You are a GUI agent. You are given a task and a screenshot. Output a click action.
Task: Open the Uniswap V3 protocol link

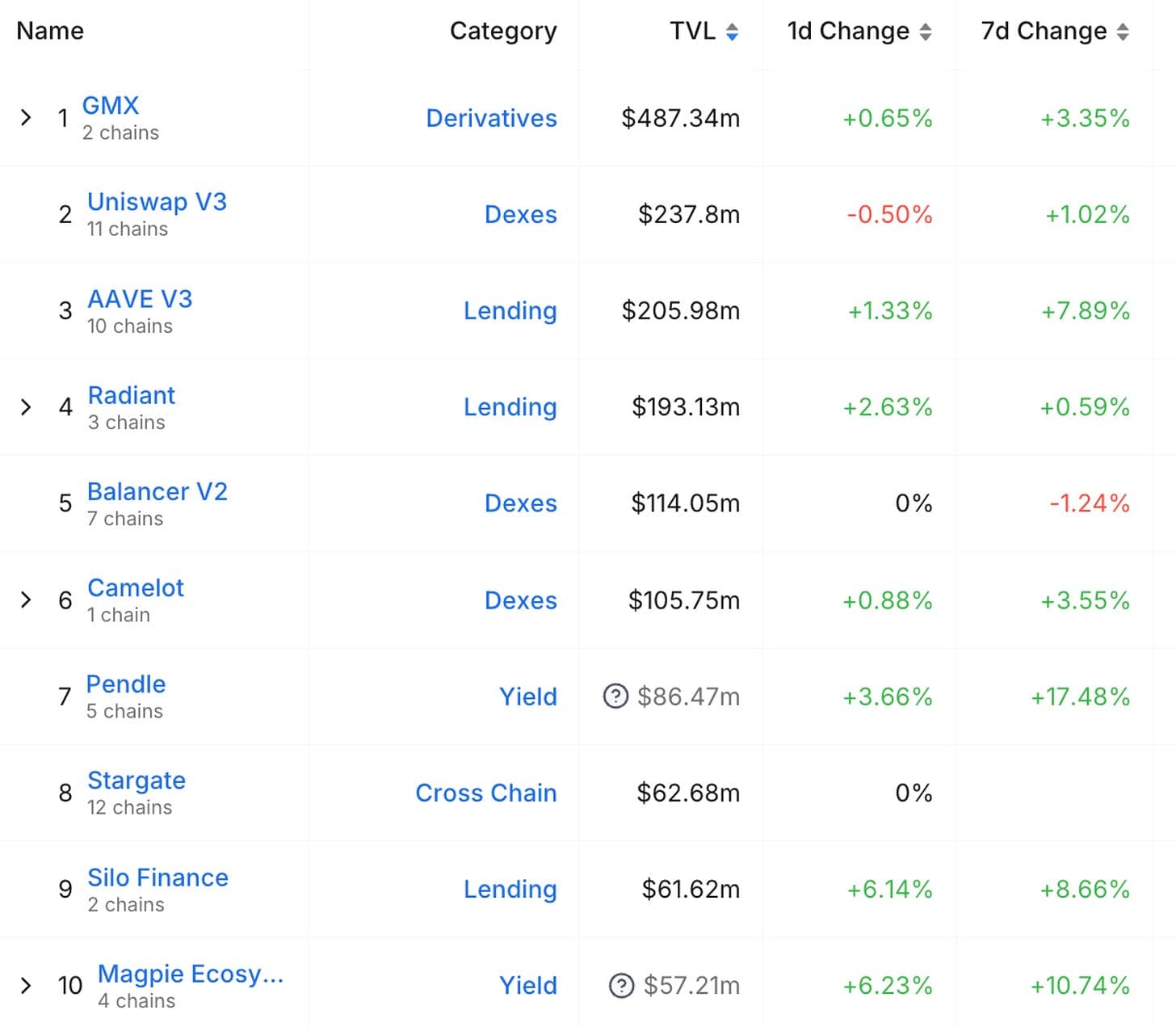pyautogui.click(x=157, y=201)
